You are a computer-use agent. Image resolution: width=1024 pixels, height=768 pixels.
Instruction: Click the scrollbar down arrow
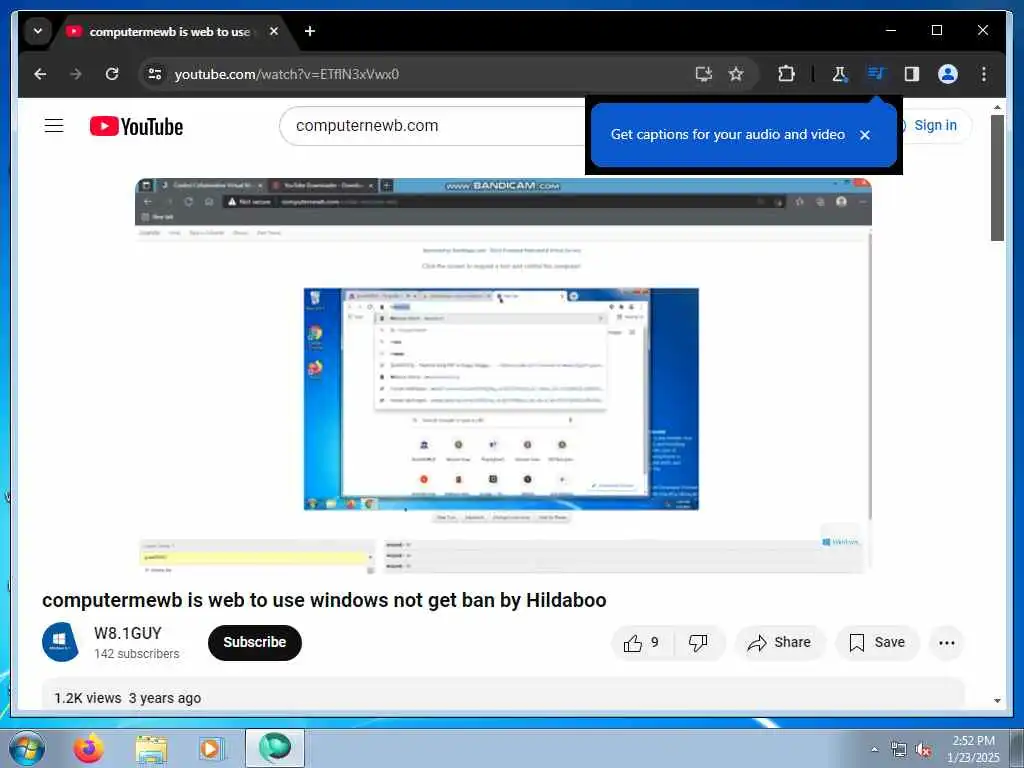tap(997, 701)
